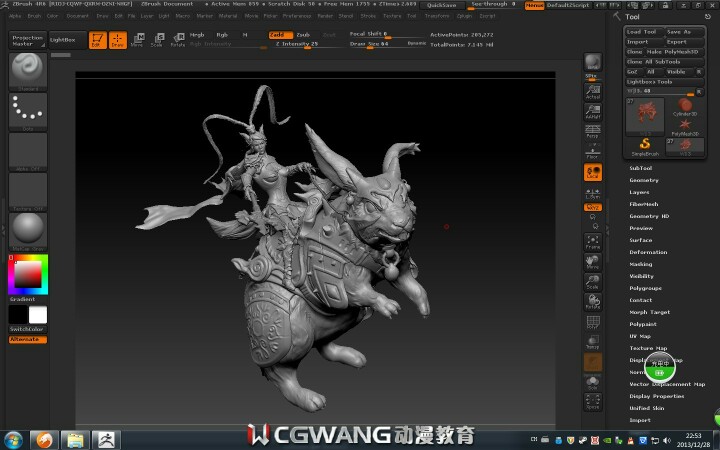Expand the UV Map section

640,336
